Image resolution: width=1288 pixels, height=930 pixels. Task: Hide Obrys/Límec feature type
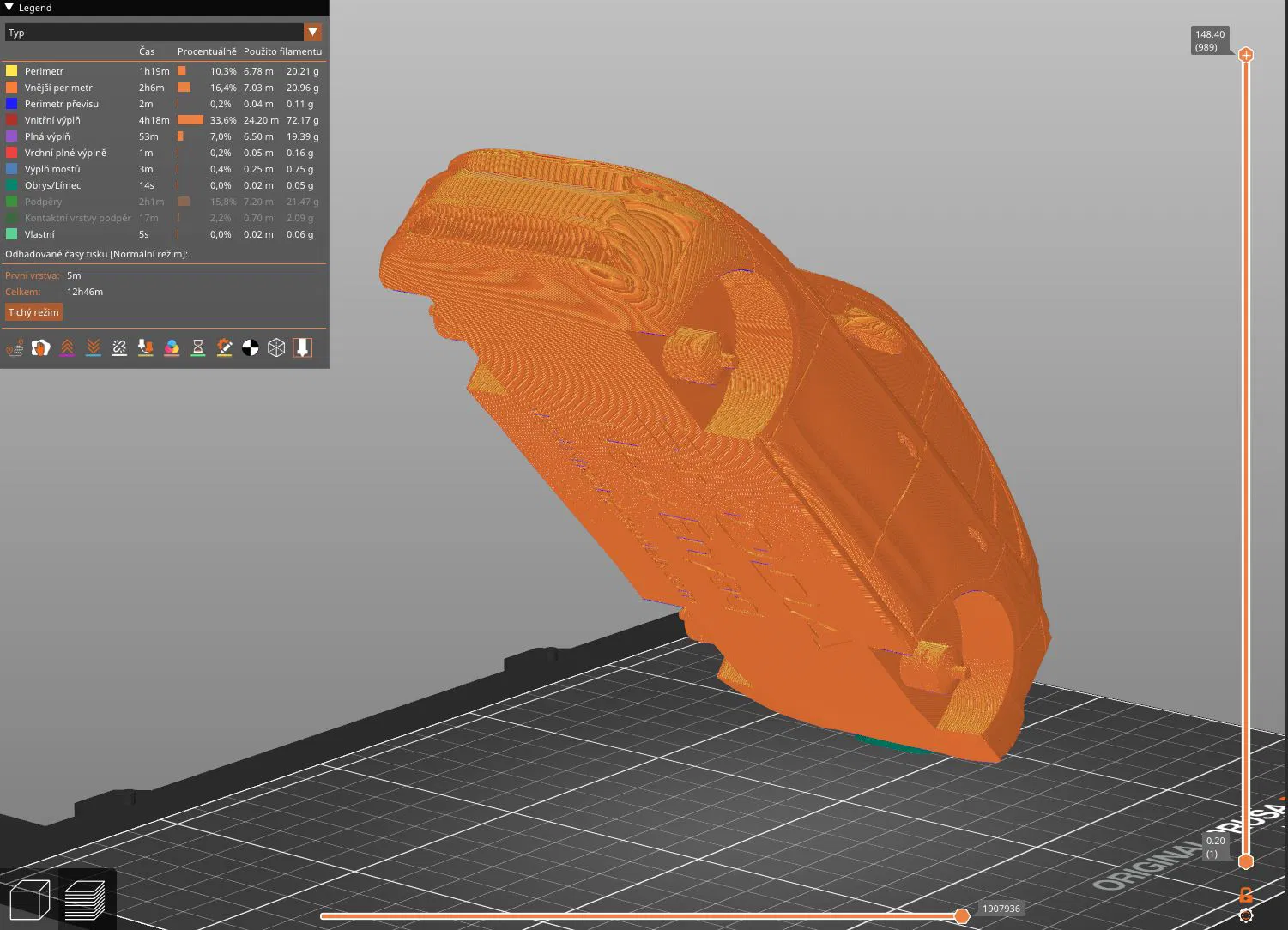click(x=163, y=185)
